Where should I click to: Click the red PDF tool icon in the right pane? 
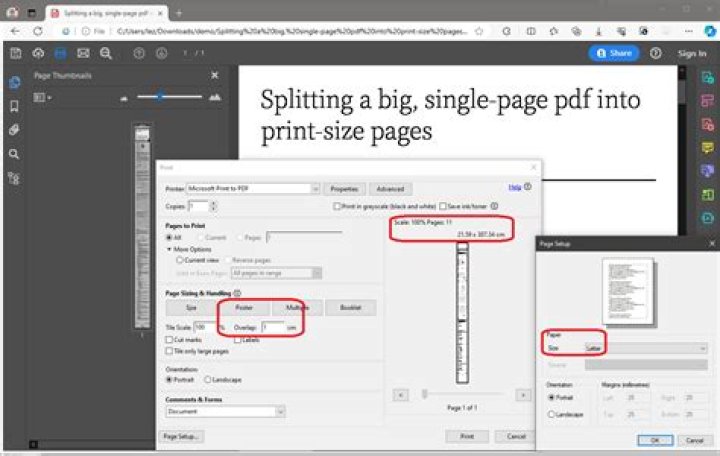[x=708, y=124]
